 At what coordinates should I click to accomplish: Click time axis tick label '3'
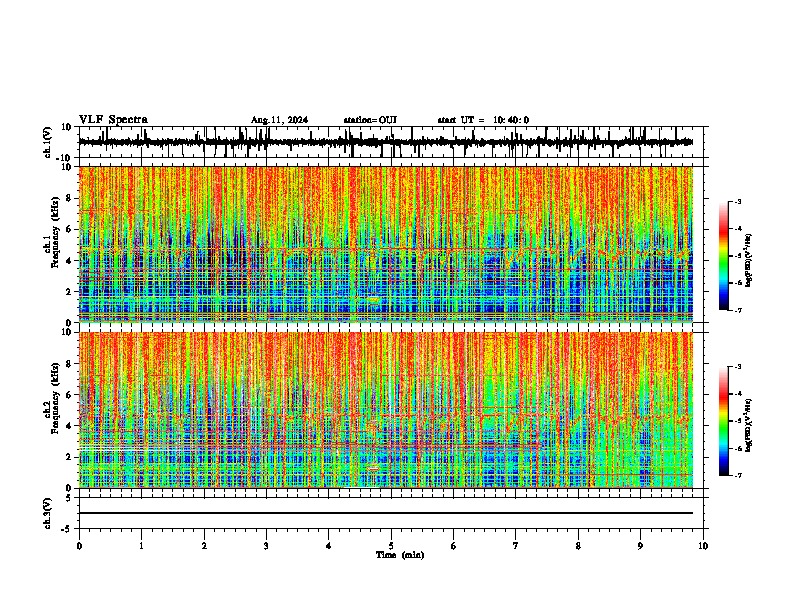(x=266, y=546)
